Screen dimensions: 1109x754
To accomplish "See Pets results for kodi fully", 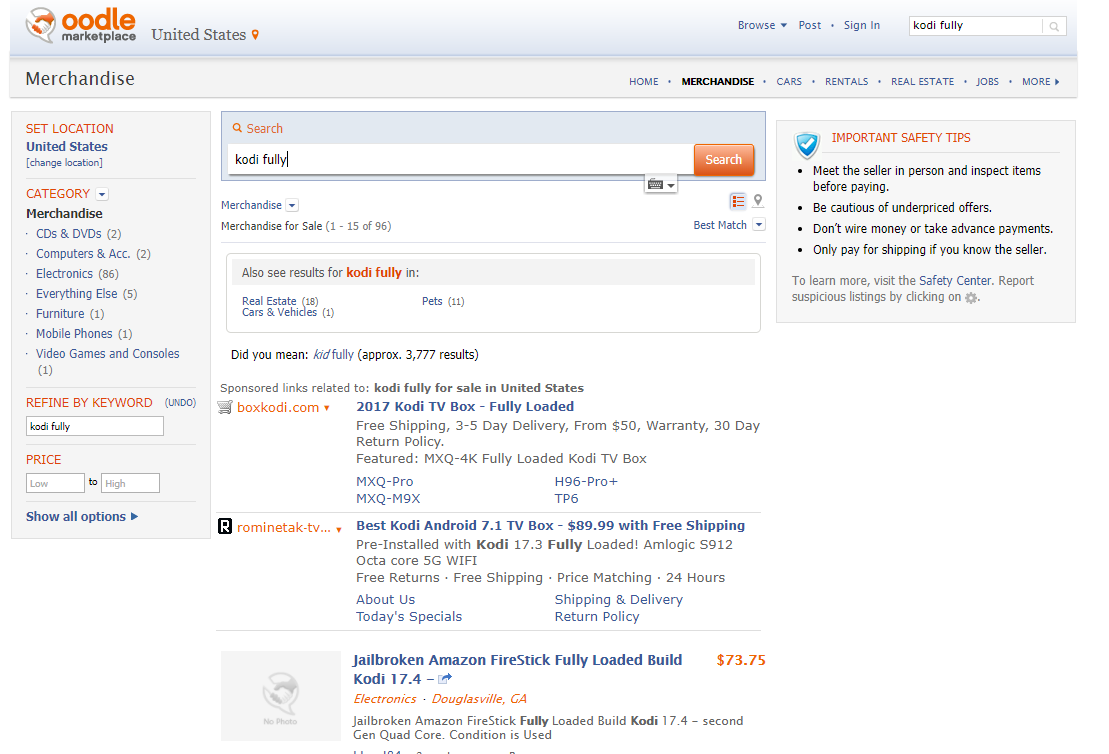I will pos(432,301).
